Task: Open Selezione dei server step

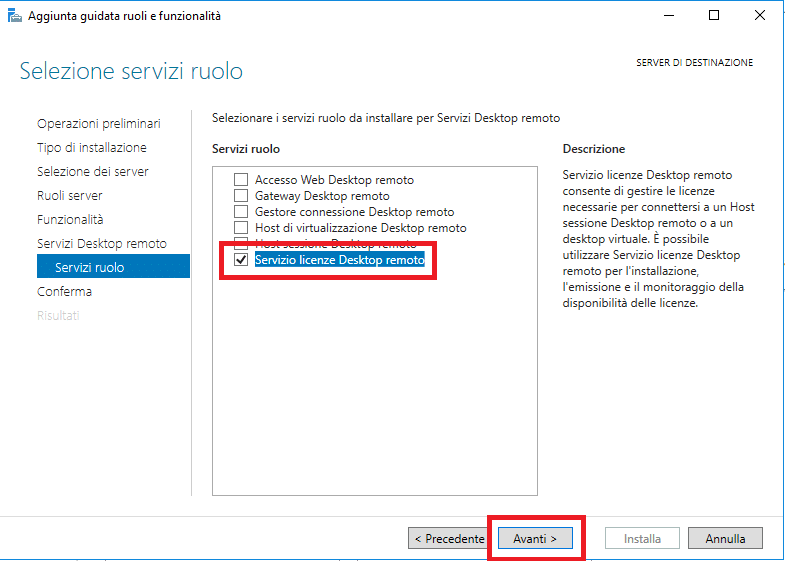Action: tap(93, 172)
